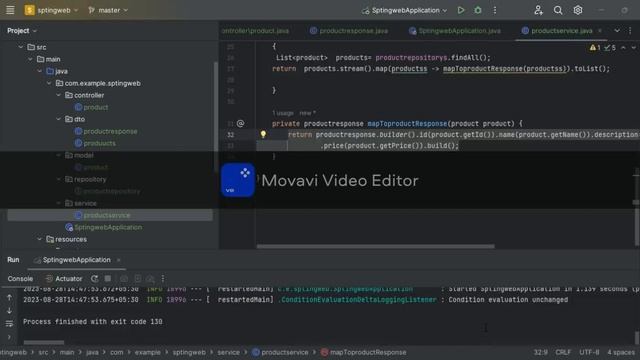Collapse the dto package
The height and width of the screenshot is (360, 640).
pyautogui.click(x=58, y=119)
